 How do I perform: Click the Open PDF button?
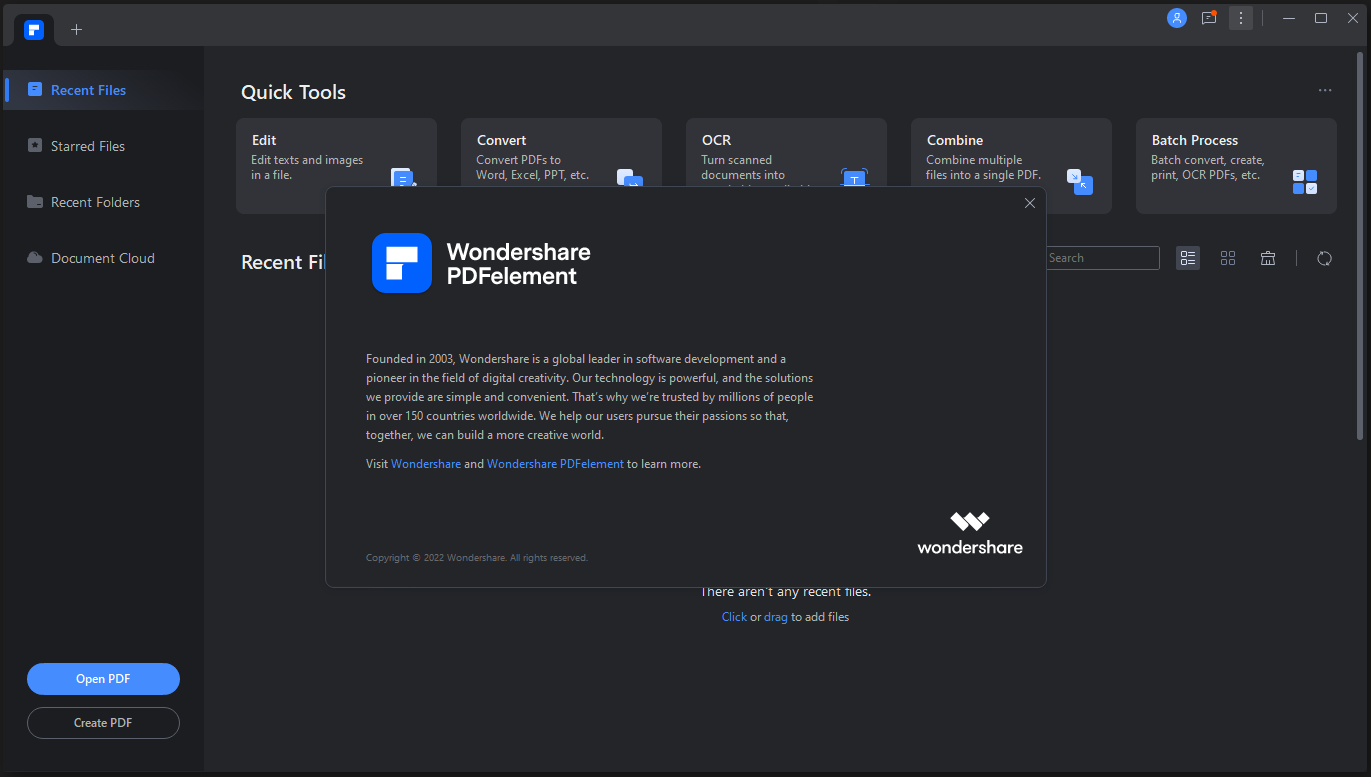tap(103, 679)
